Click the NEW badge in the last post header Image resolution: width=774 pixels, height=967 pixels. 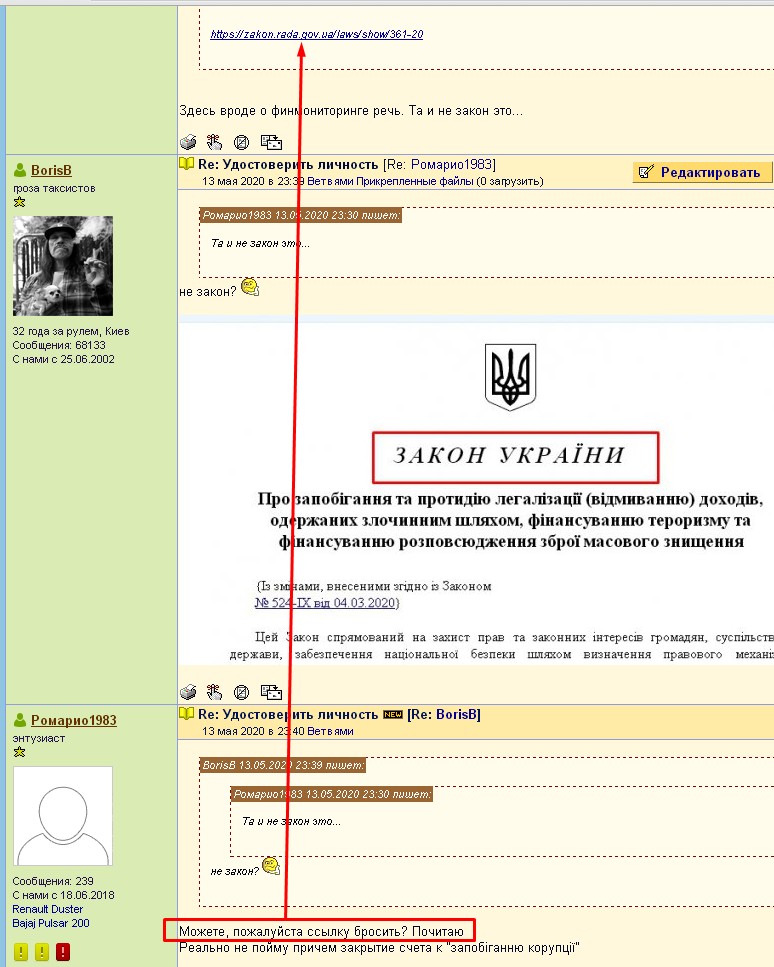click(392, 715)
